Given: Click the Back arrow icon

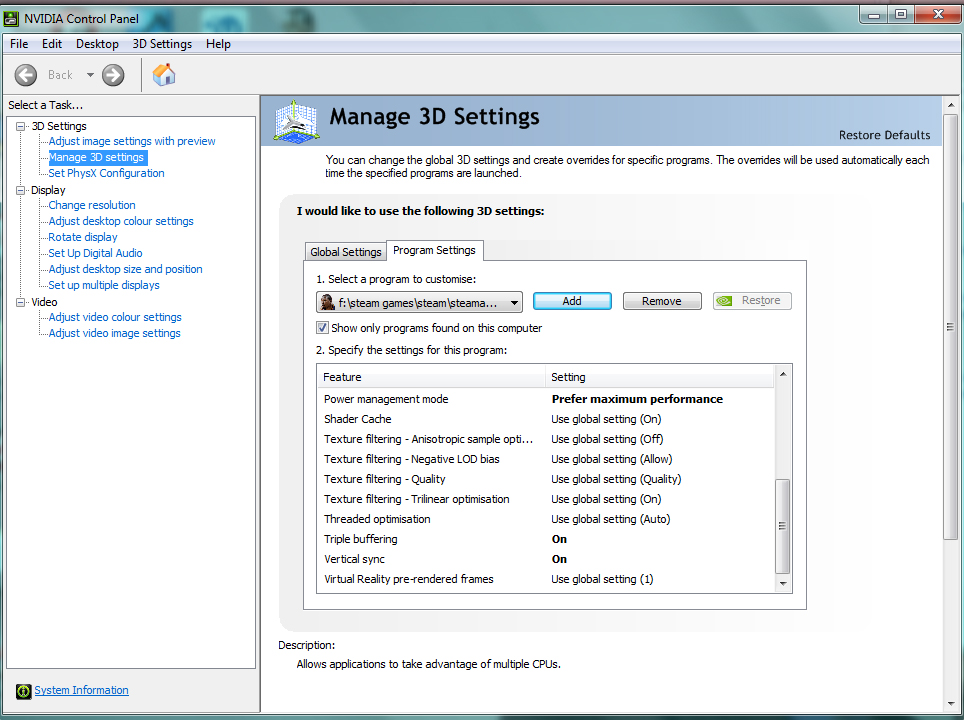Looking at the screenshot, I should pyautogui.click(x=26, y=75).
